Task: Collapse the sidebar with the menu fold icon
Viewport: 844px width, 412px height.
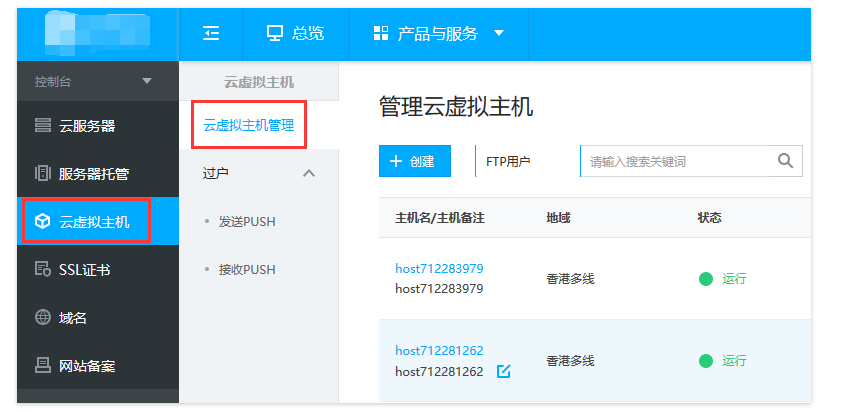Action: tap(211, 34)
